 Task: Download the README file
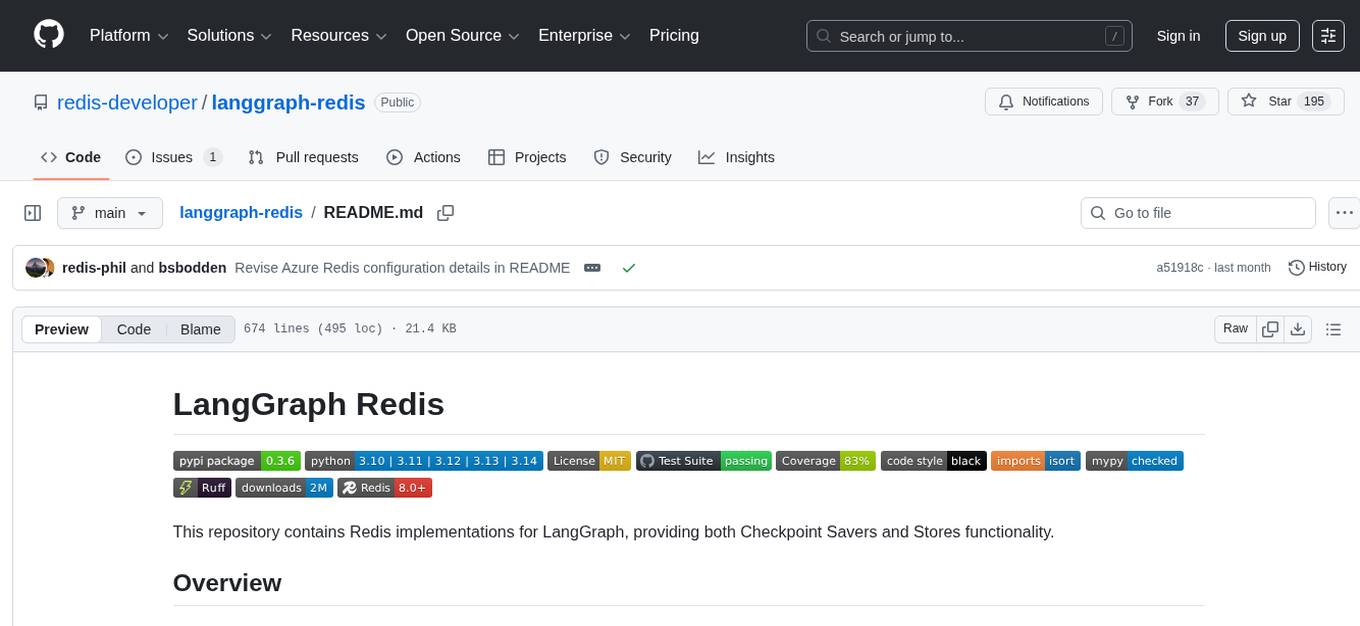(x=1299, y=329)
